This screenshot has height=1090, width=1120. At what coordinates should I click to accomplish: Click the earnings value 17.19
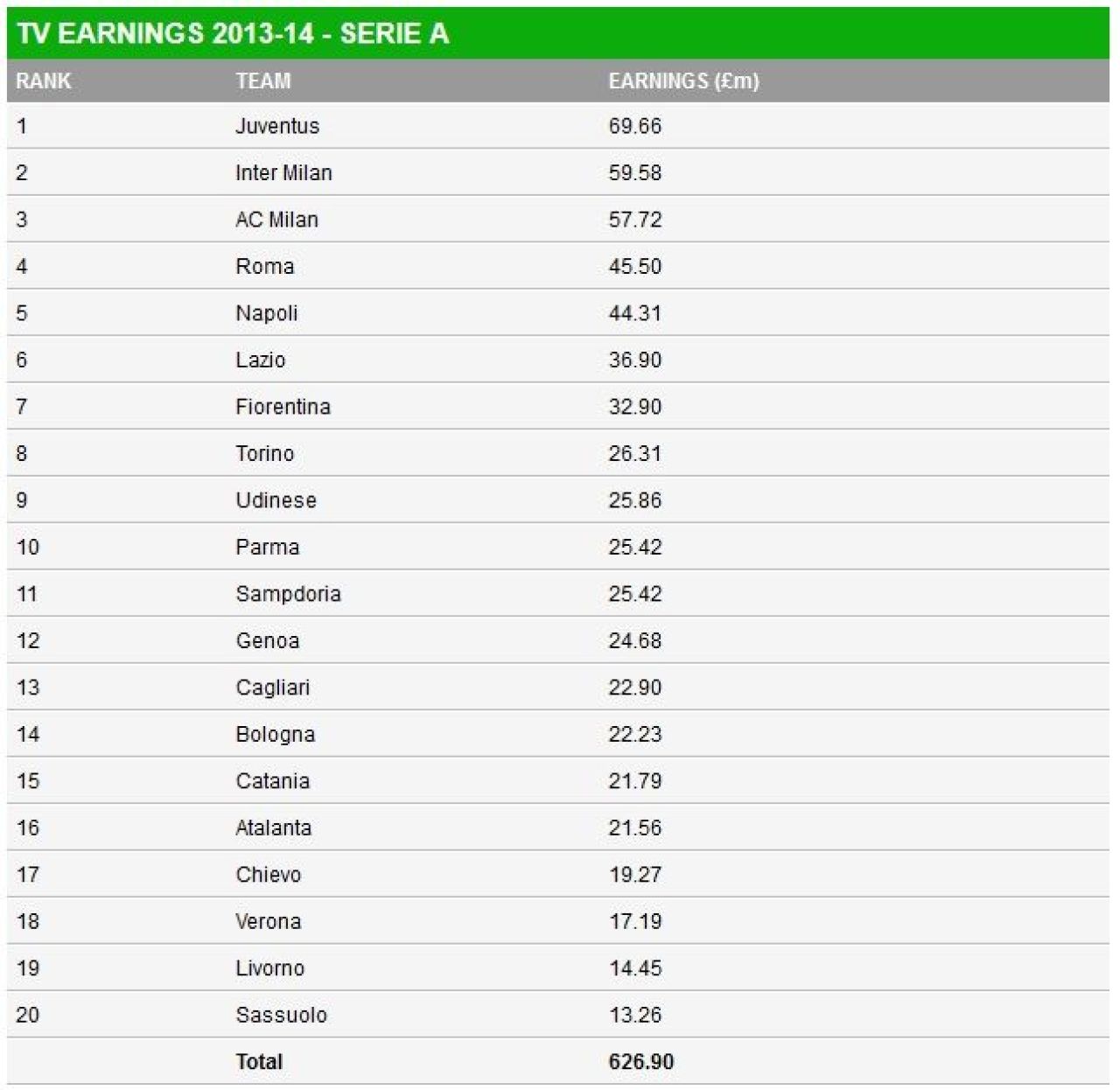click(635, 921)
